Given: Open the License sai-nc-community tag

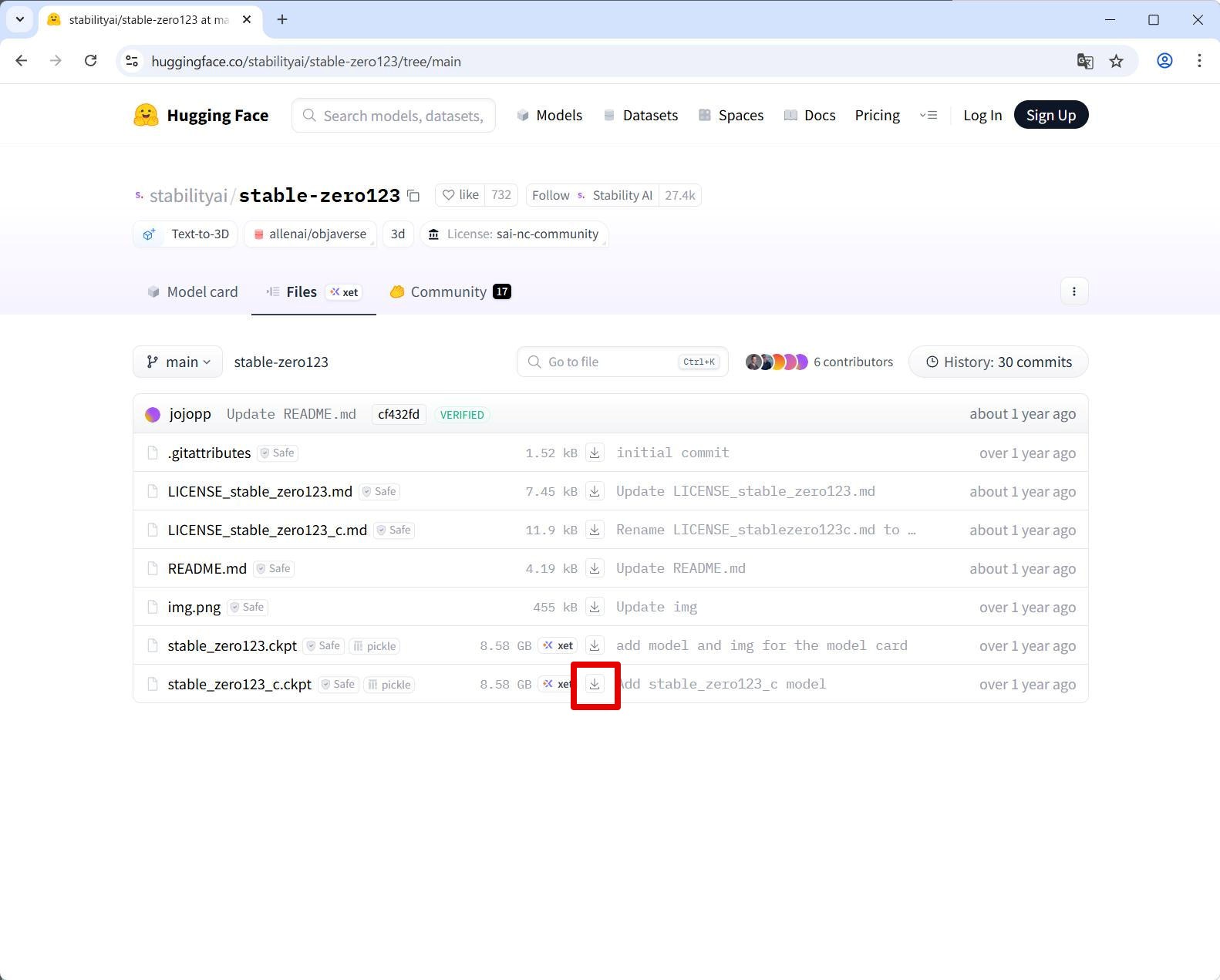Looking at the screenshot, I should coord(514,234).
